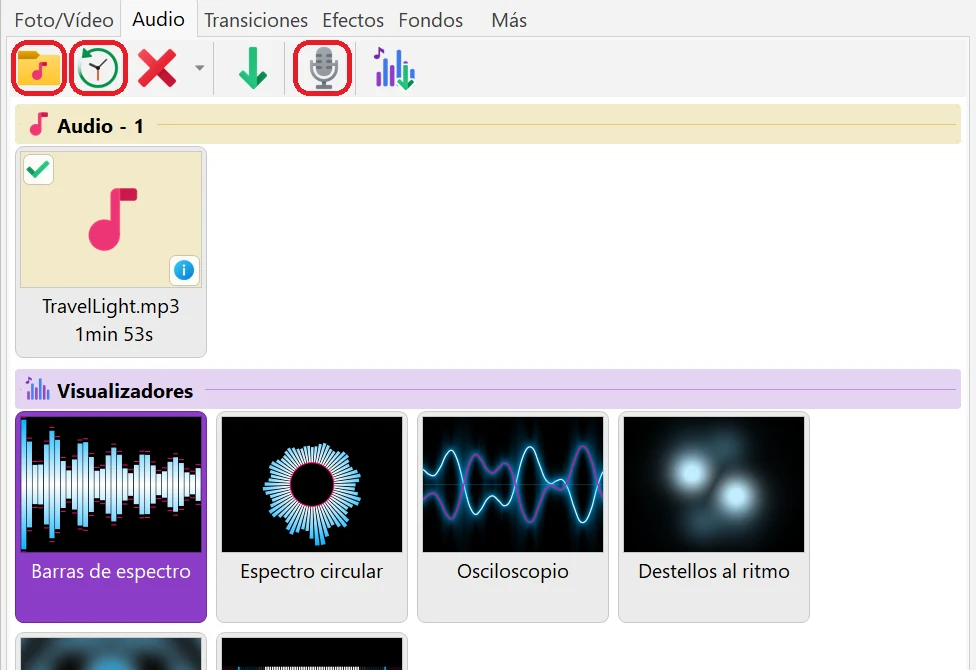Open the Efectos tab
The width and height of the screenshot is (976, 670).
(353, 20)
